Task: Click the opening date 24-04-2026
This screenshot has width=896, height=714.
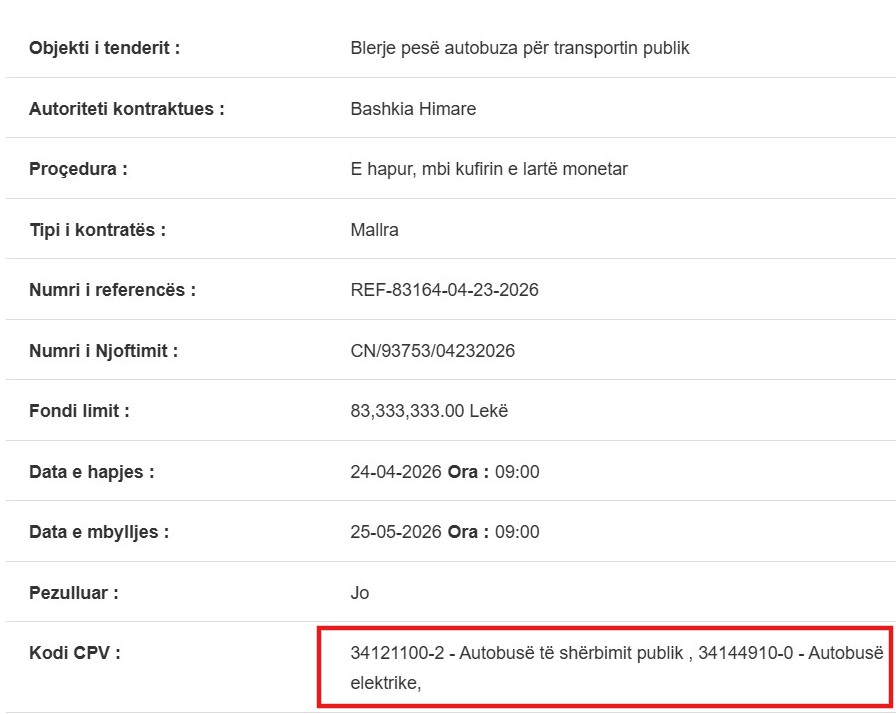Action: pos(396,472)
